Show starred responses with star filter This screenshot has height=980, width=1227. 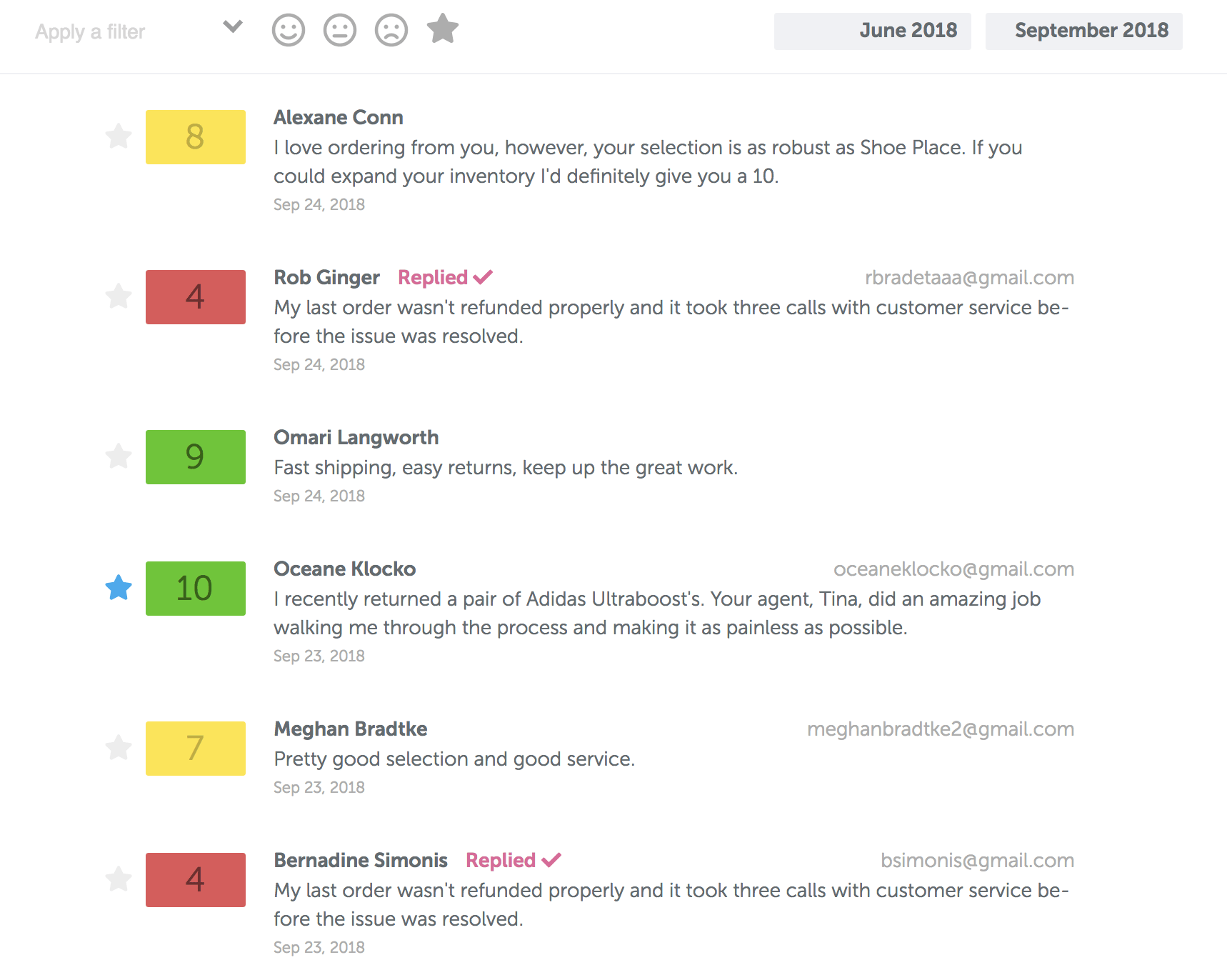pyautogui.click(x=443, y=29)
